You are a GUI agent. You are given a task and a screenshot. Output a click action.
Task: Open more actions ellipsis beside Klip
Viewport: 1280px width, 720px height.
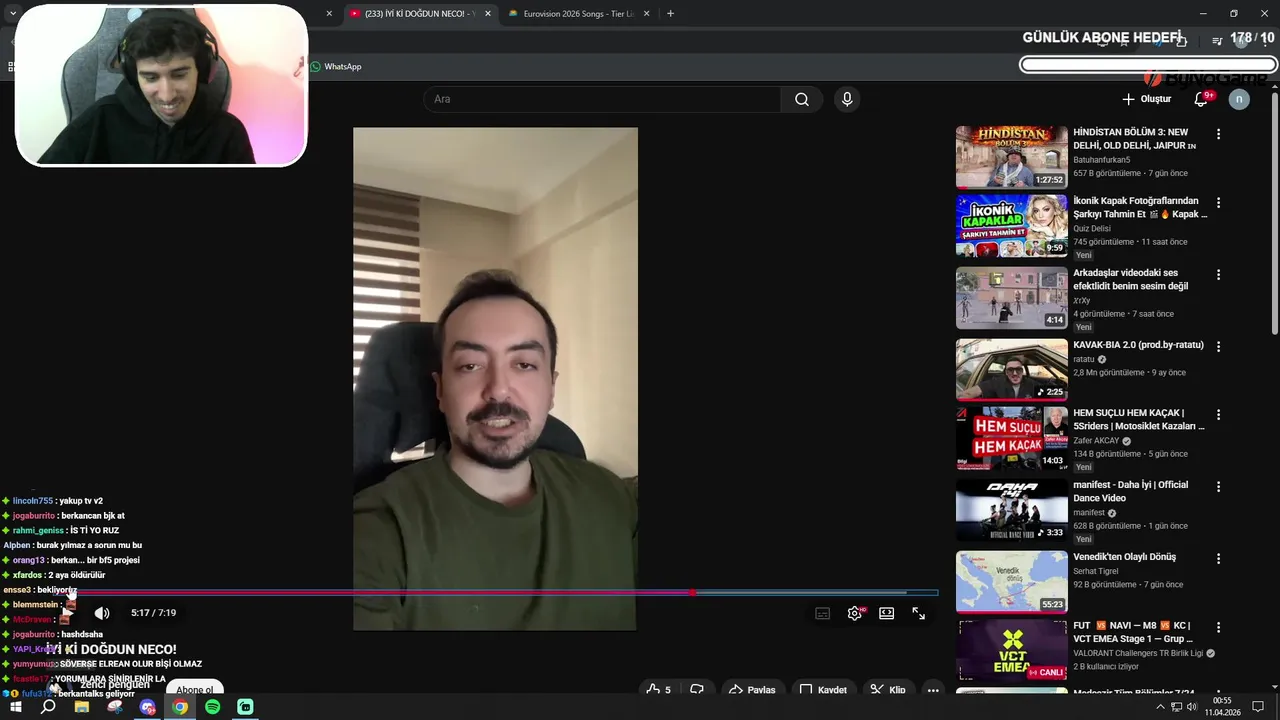click(932, 690)
